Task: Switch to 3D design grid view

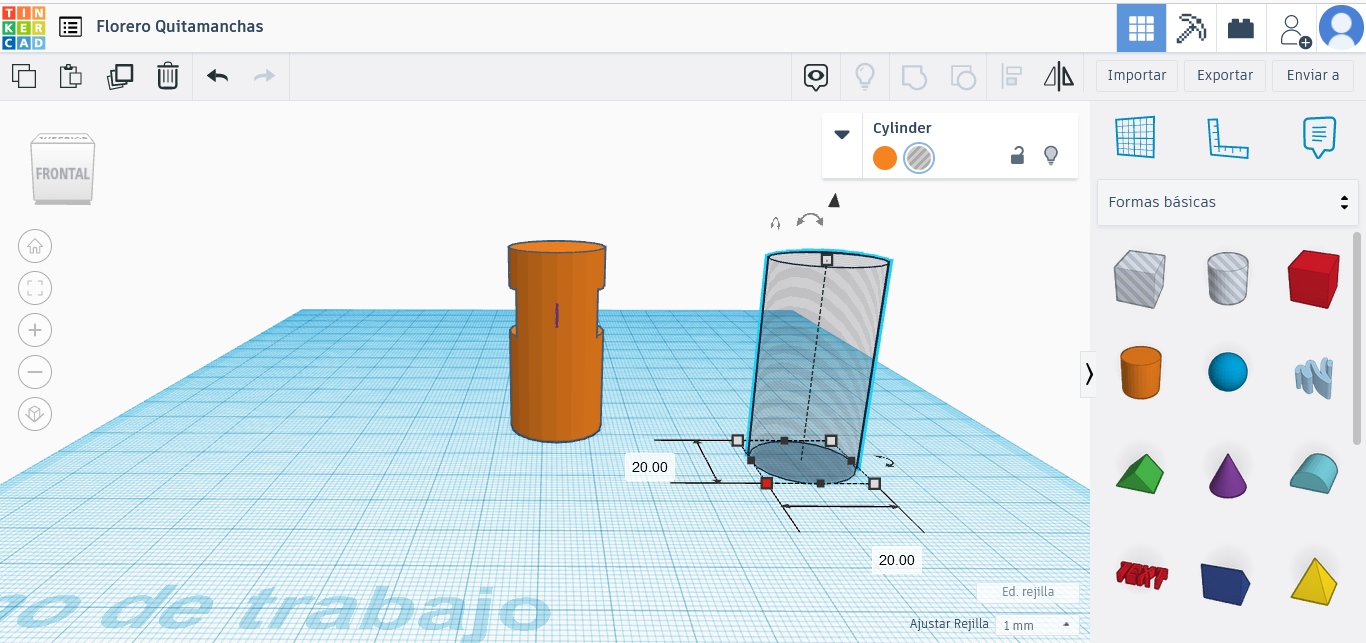Action: (1141, 28)
